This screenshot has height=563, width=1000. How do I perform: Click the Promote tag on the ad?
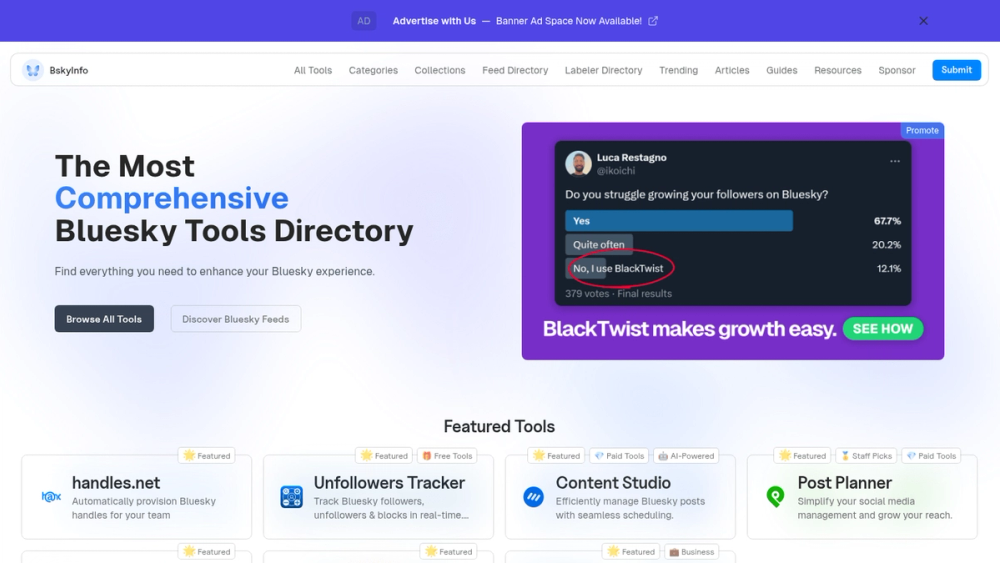922,130
